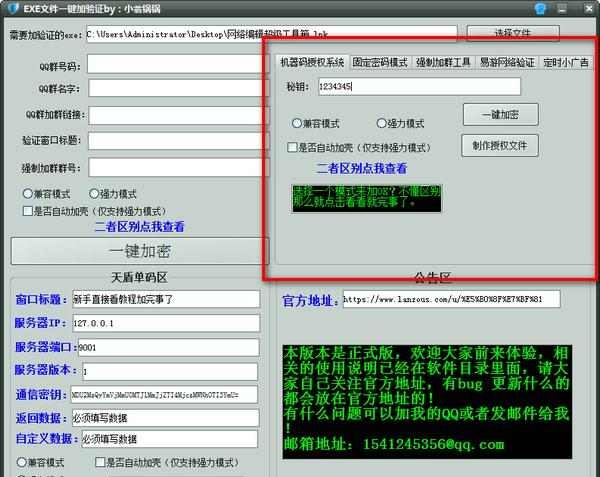Click the green announcement text with email address
The image size is (600, 477).
pyautogui.click(x=427, y=402)
